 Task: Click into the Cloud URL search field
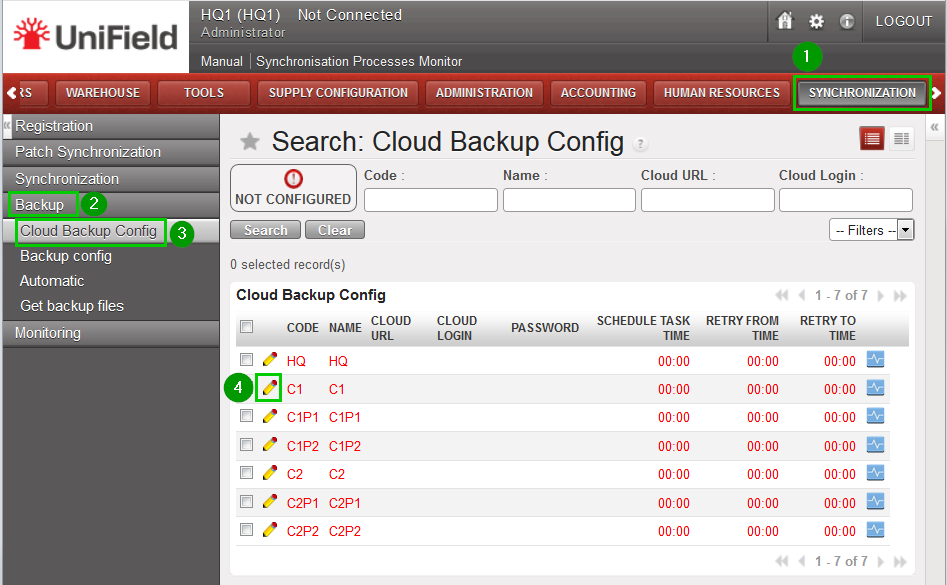707,200
